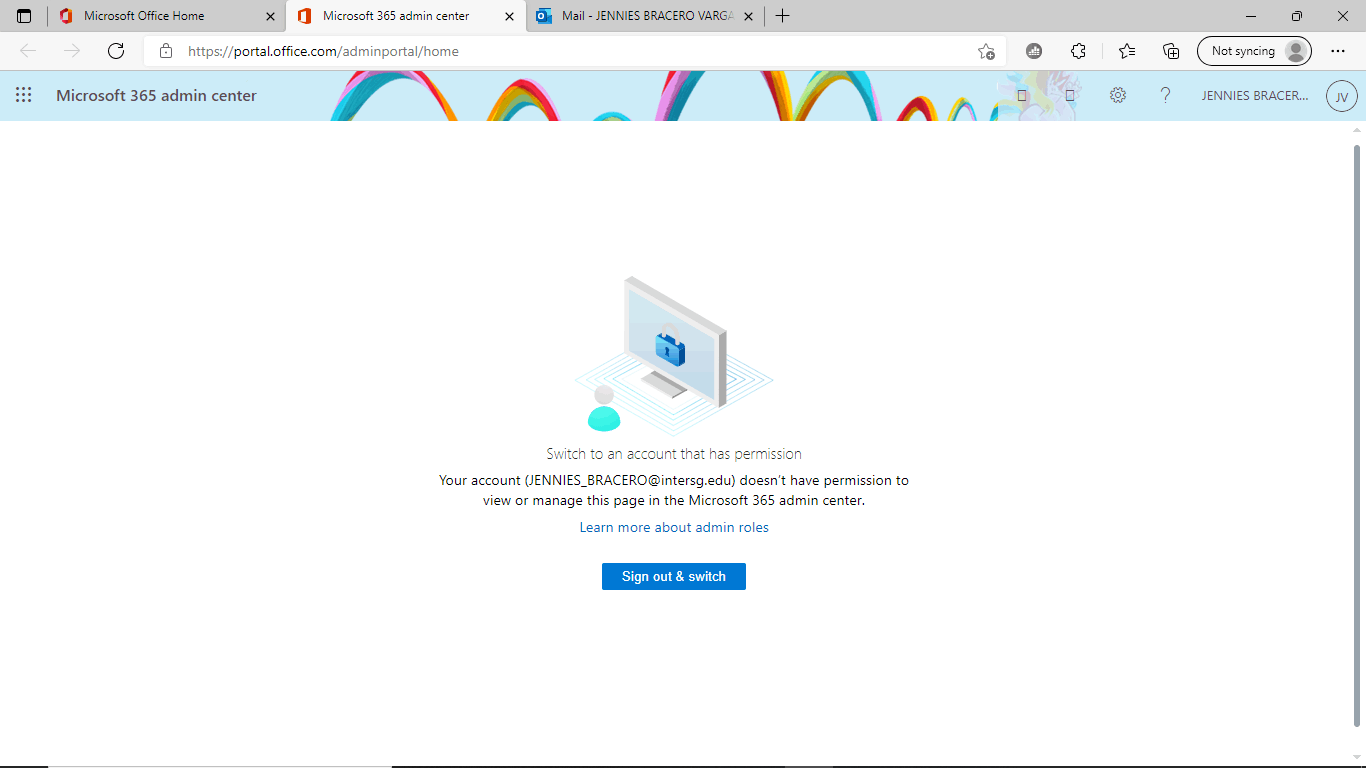Click the JV account avatar

(x=1341, y=96)
